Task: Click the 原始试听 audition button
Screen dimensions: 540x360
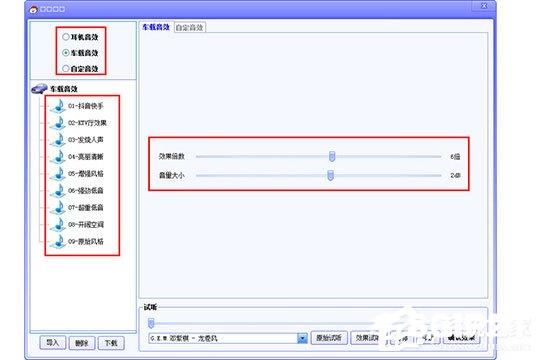Action: click(x=329, y=338)
